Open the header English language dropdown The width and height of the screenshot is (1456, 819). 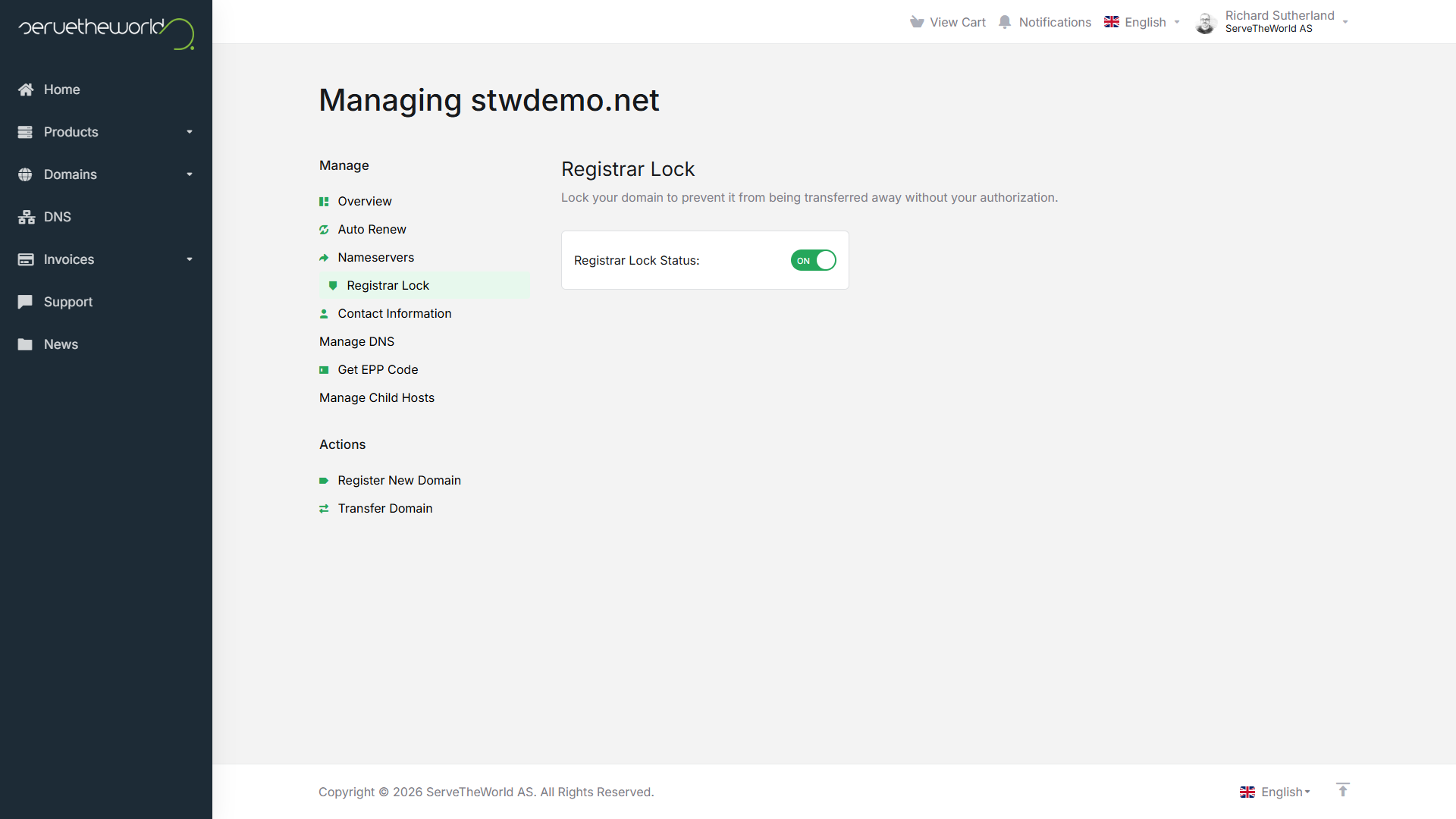(1142, 22)
